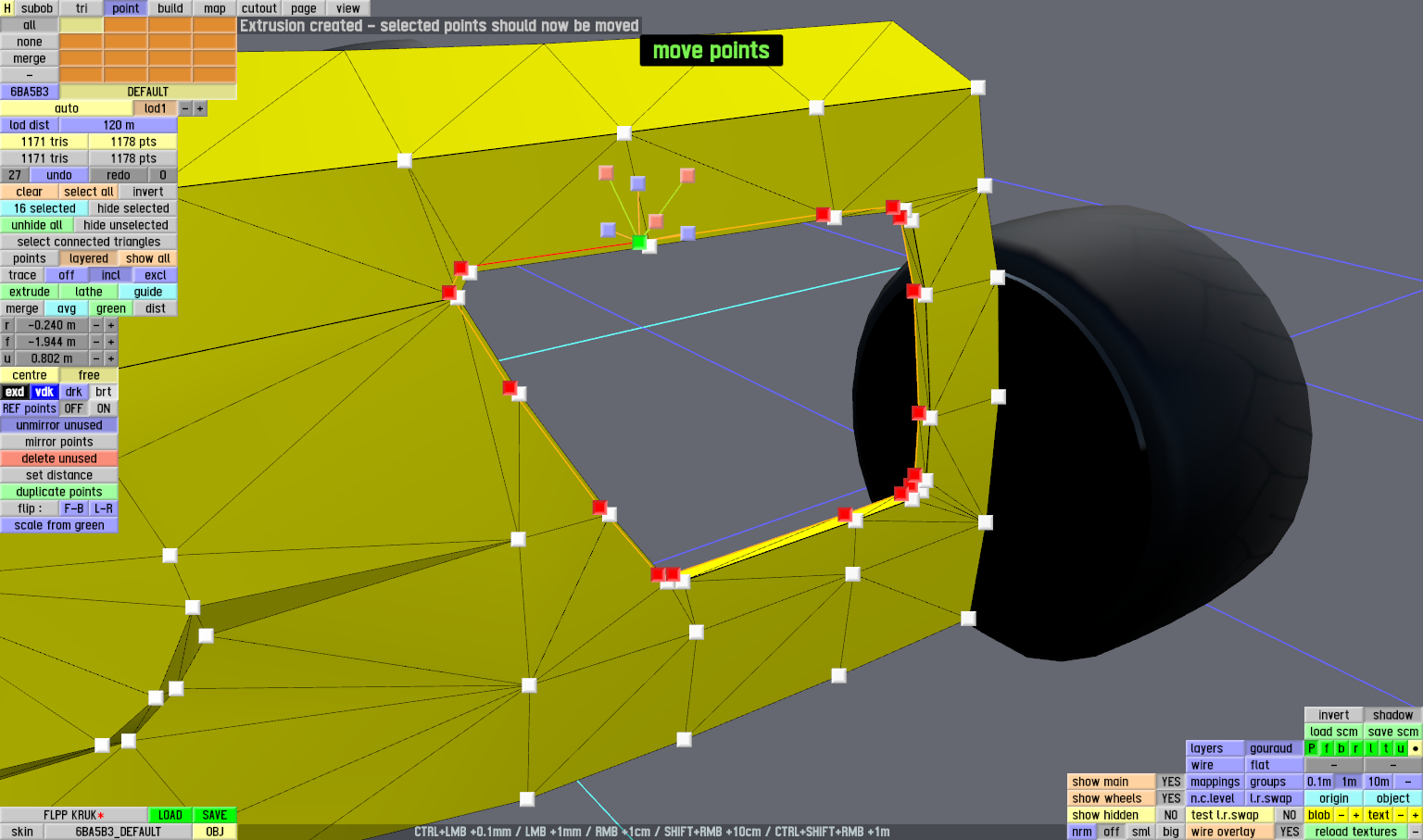Image resolution: width=1423 pixels, height=840 pixels.
Task: Set trace mode to off
Action: pyautogui.click(x=67, y=275)
